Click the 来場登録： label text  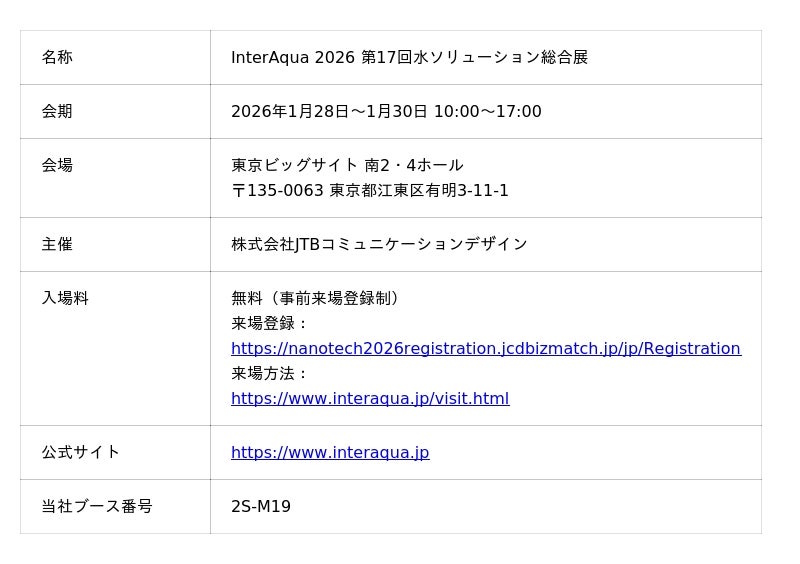270,324
